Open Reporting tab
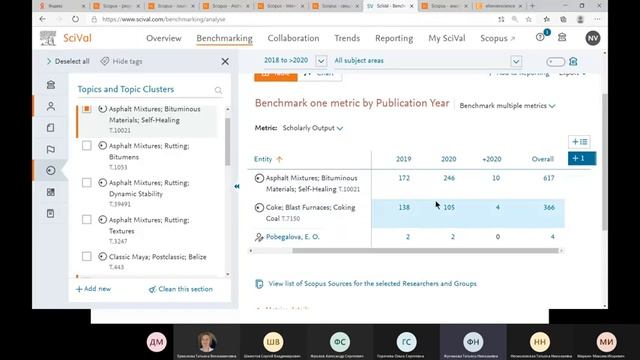The width and height of the screenshot is (640, 360). [394, 38]
